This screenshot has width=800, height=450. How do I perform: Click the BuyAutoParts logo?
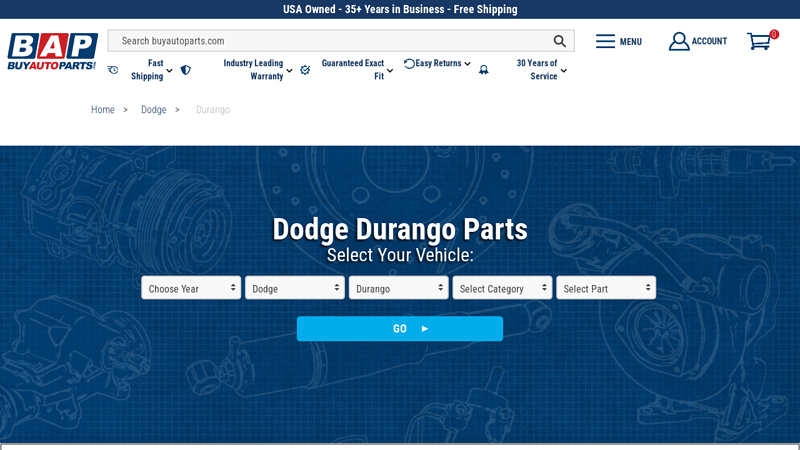click(52, 52)
